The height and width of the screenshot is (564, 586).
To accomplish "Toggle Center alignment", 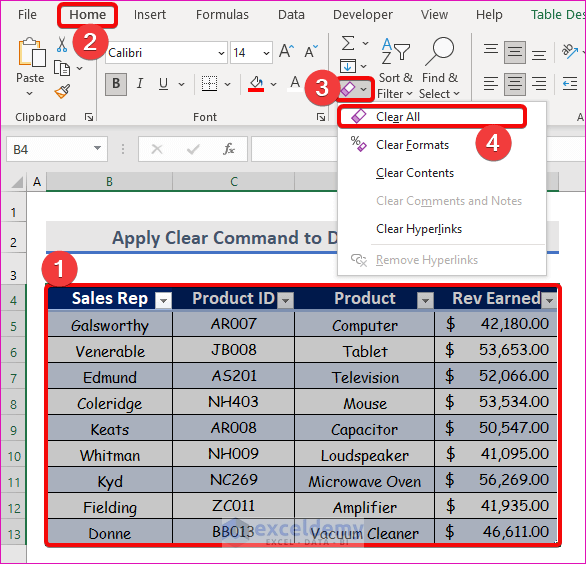I will tap(515, 84).
